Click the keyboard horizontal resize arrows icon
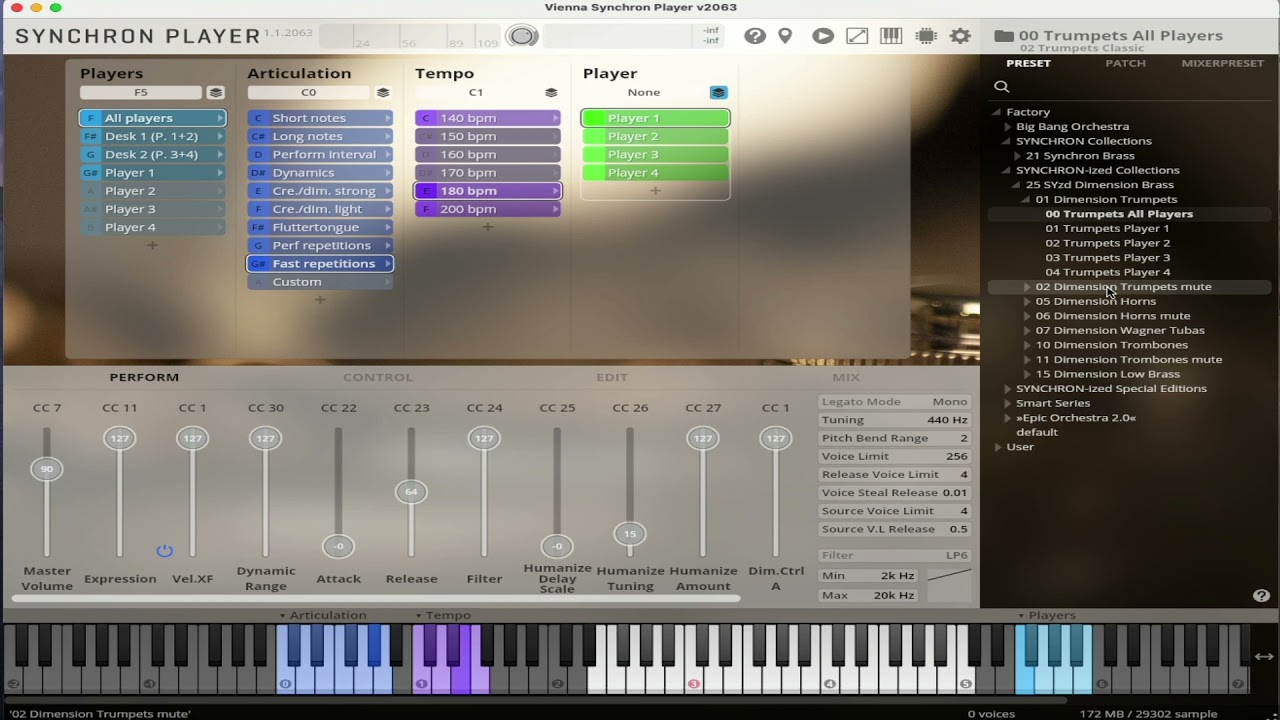 coord(1264,657)
